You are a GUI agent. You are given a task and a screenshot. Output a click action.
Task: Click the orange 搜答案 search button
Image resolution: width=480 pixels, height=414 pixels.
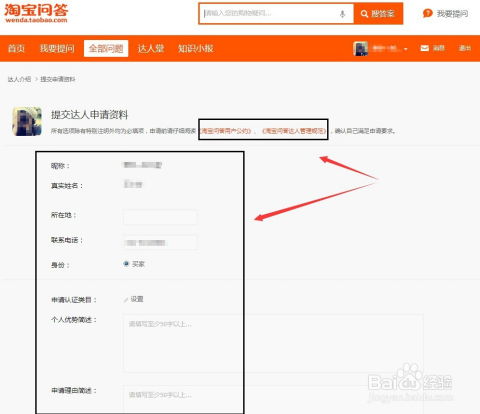tap(378, 14)
